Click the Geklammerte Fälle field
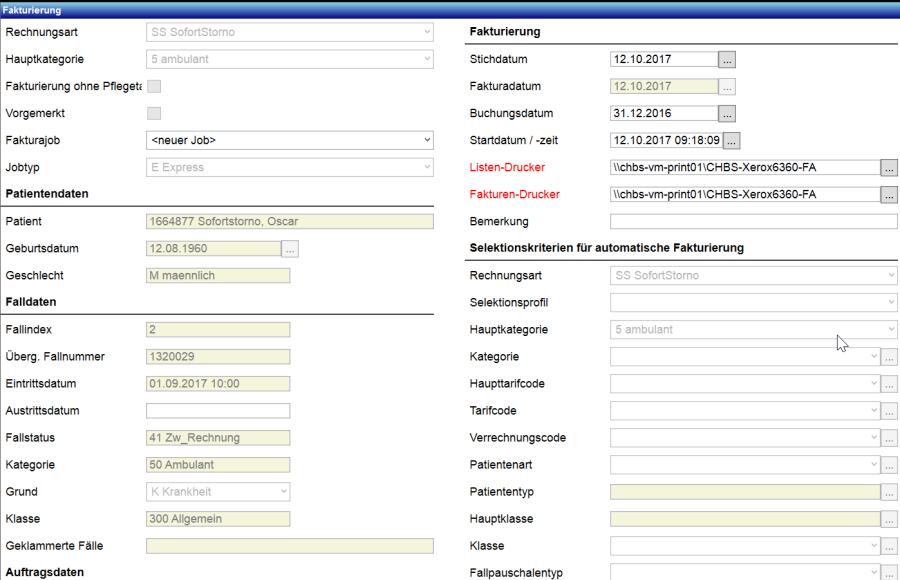 [290, 546]
